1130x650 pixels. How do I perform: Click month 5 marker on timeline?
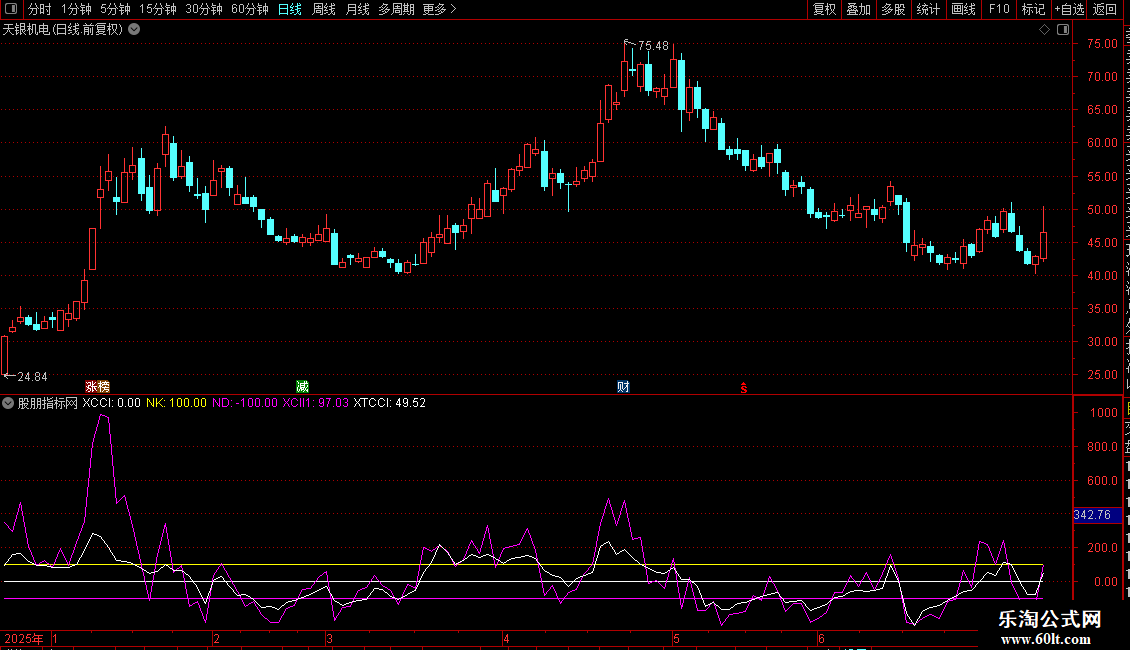coord(676,638)
